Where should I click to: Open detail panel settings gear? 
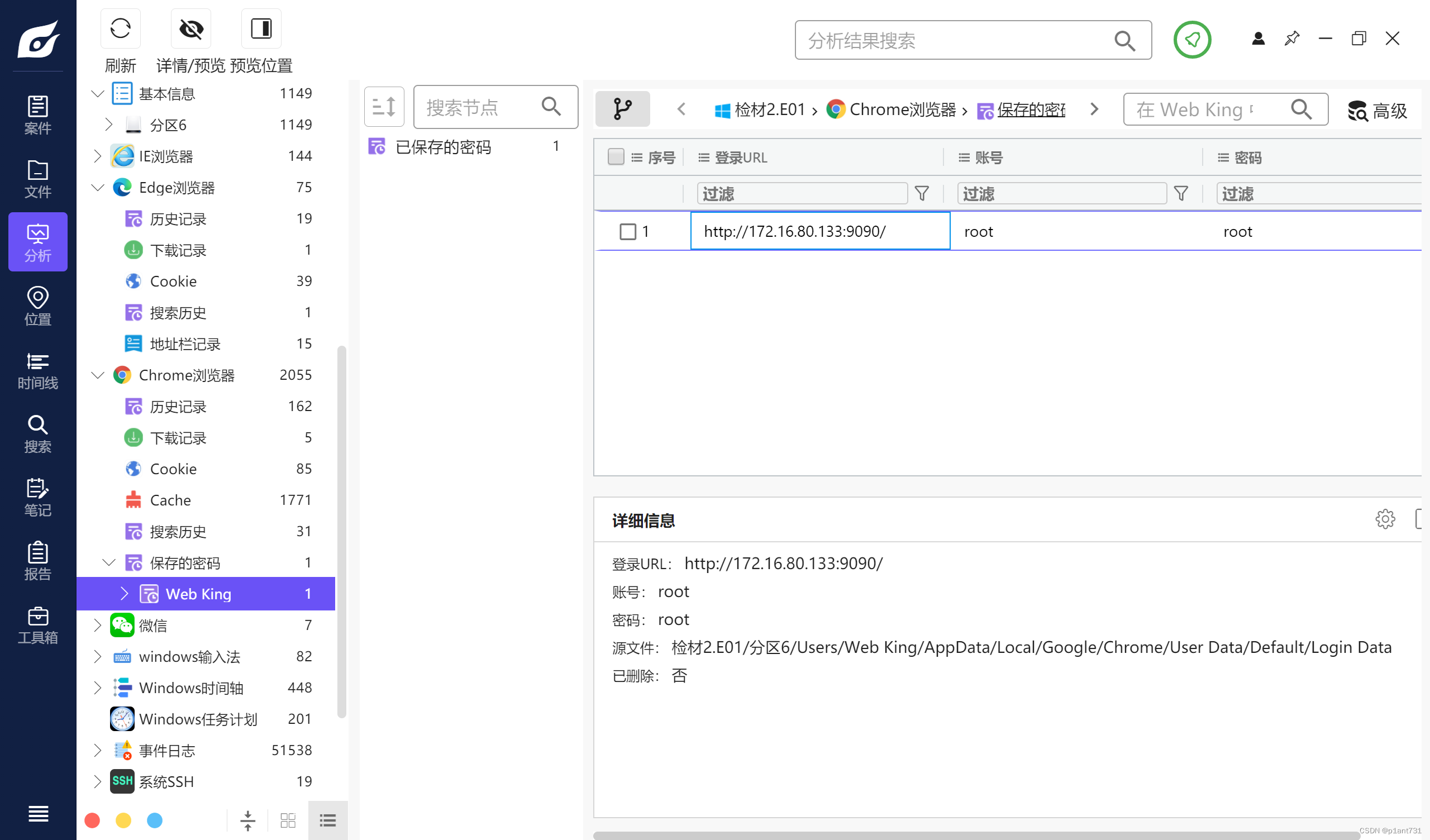1385,519
